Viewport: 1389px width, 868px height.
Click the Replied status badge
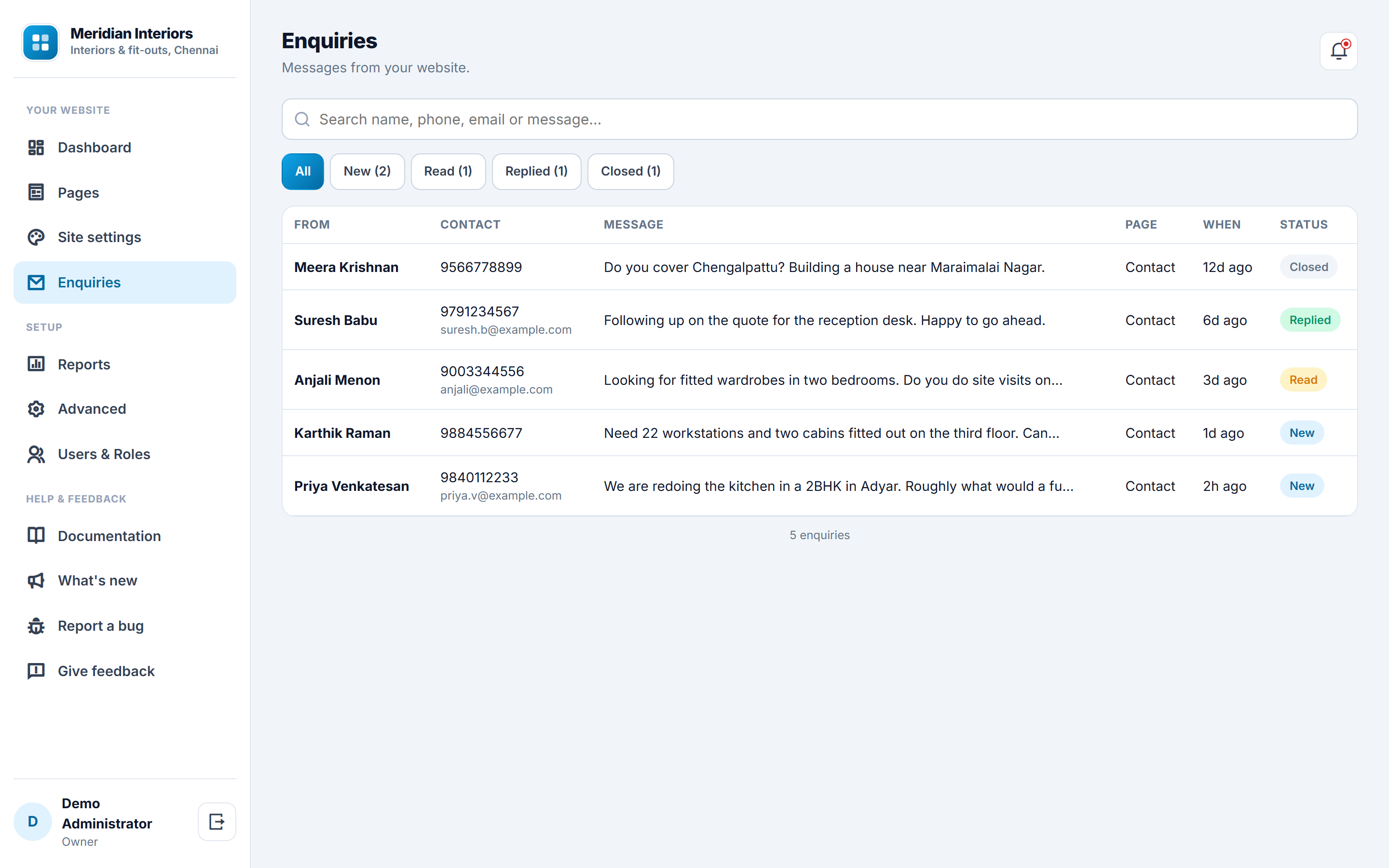[1310, 320]
